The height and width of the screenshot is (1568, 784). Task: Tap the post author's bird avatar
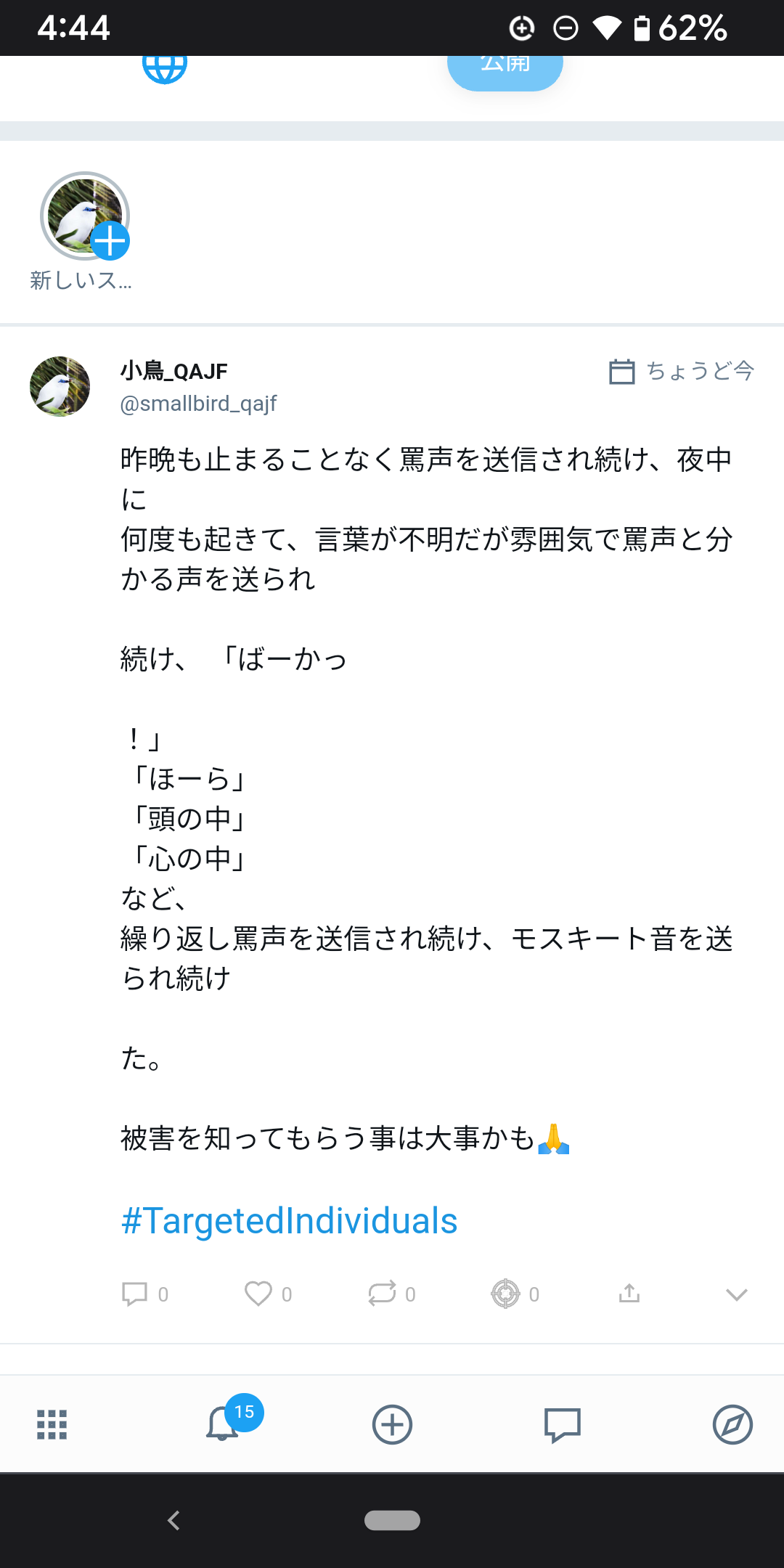point(60,386)
